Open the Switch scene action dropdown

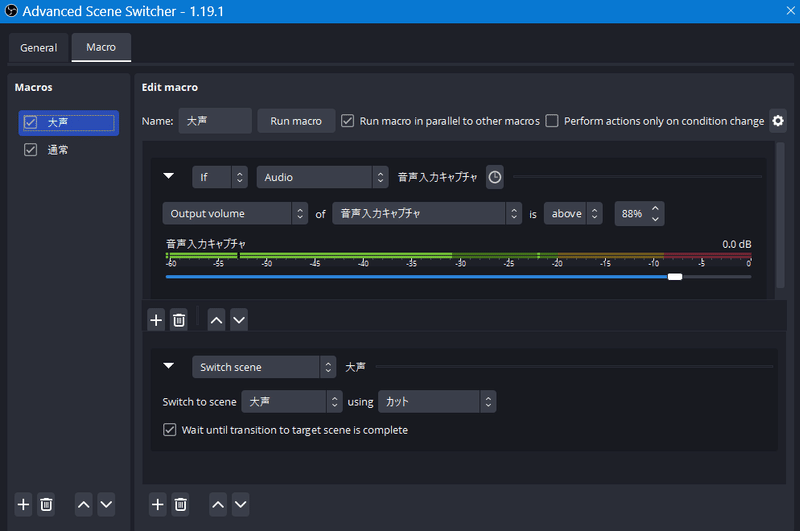click(x=264, y=367)
